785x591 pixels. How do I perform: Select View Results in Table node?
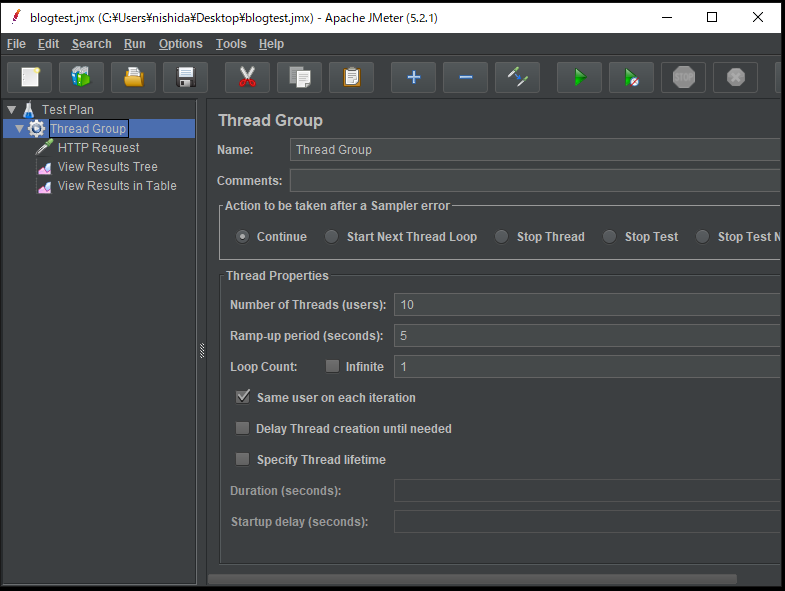117,186
